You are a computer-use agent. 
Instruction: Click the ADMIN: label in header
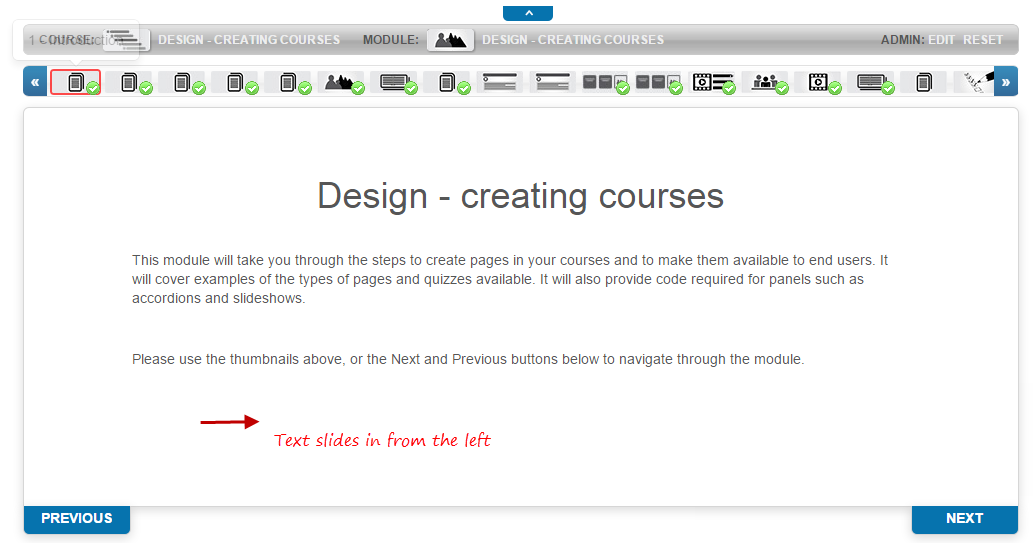click(902, 40)
